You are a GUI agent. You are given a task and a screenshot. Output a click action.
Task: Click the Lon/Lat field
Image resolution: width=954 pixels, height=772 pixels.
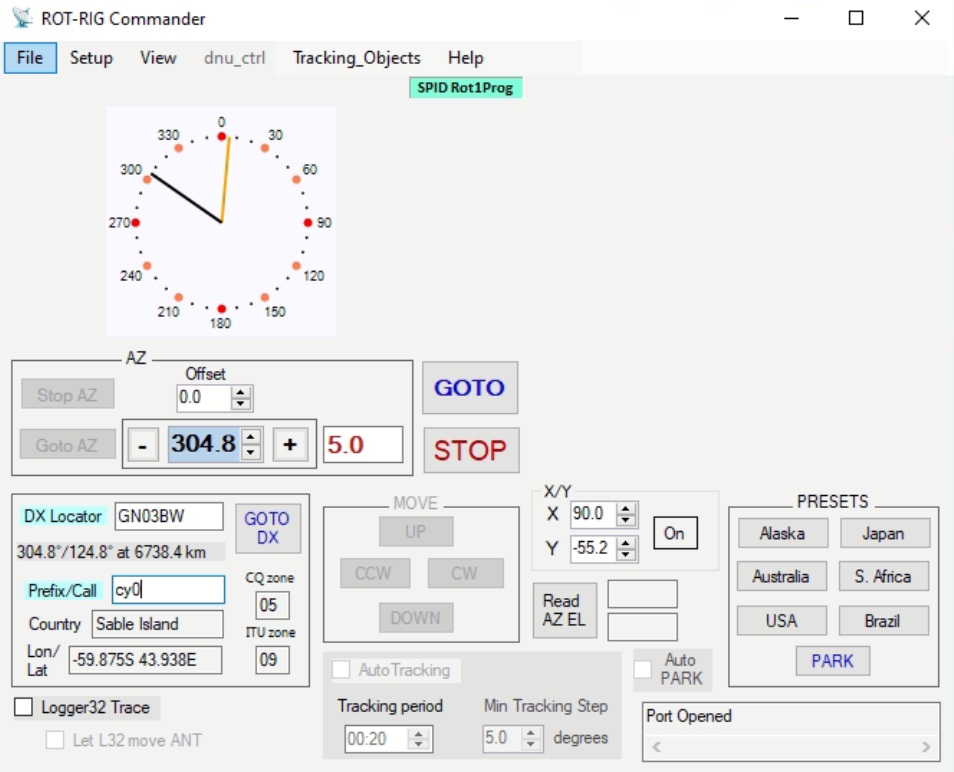pyautogui.click(x=145, y=660)
